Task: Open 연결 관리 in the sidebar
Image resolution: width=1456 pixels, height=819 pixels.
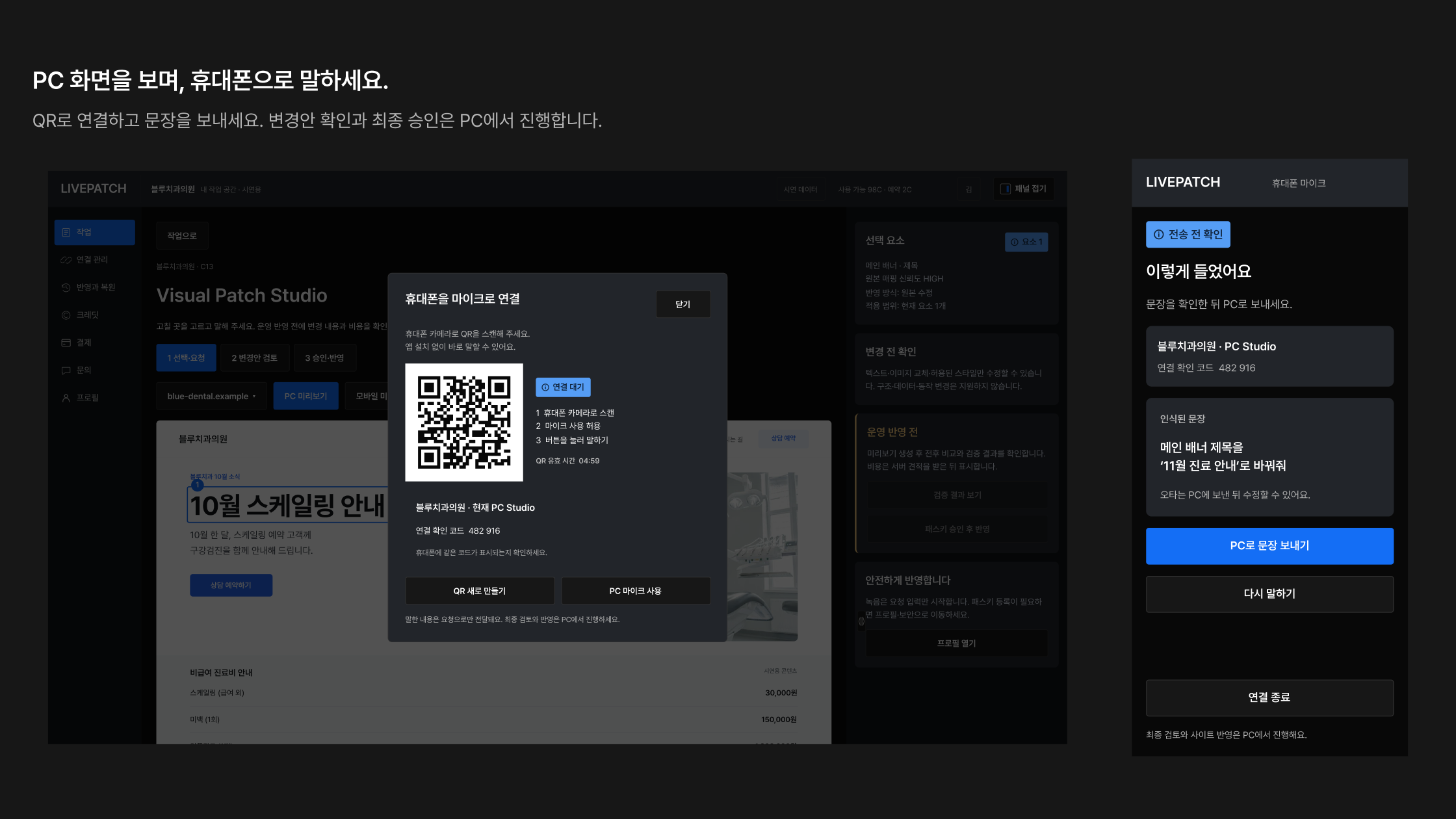Action: point(94,260)
